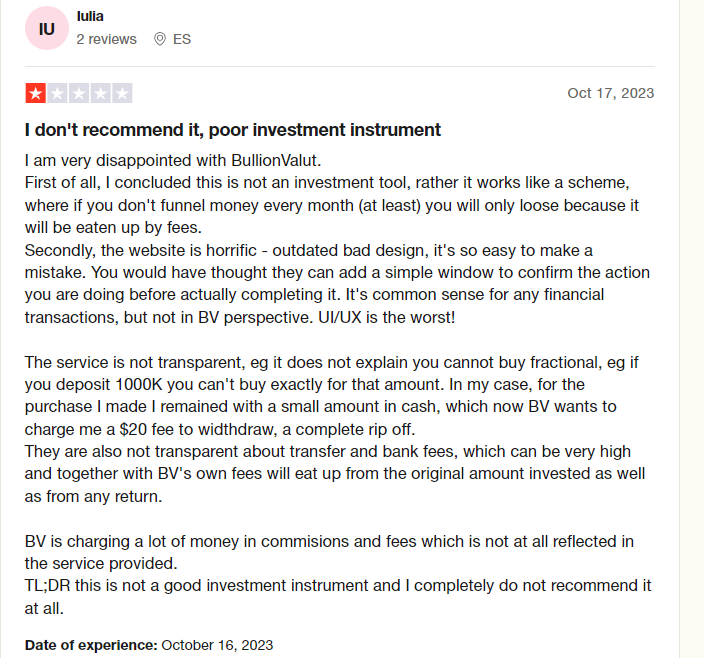Click the red first rating star

pyautogui.click(x=35, y=93)
